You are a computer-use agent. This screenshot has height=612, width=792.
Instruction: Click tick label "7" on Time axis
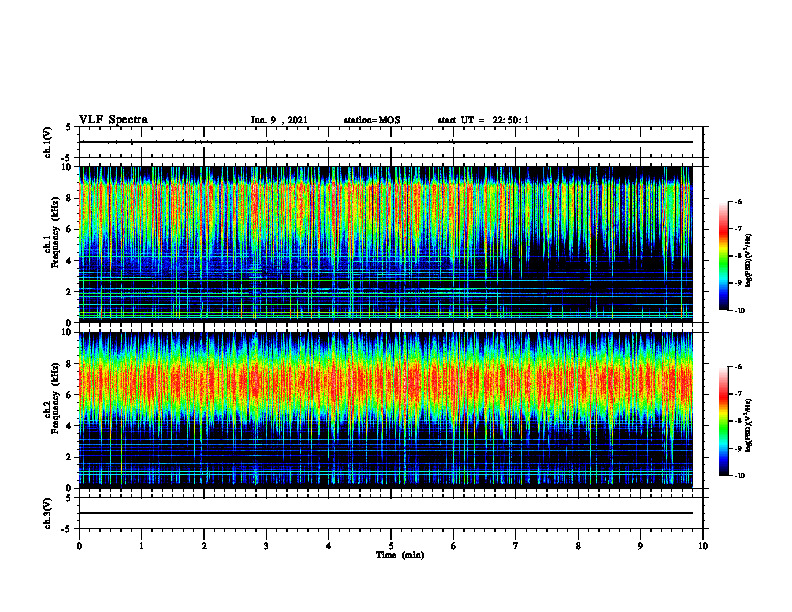coord(516,546)
